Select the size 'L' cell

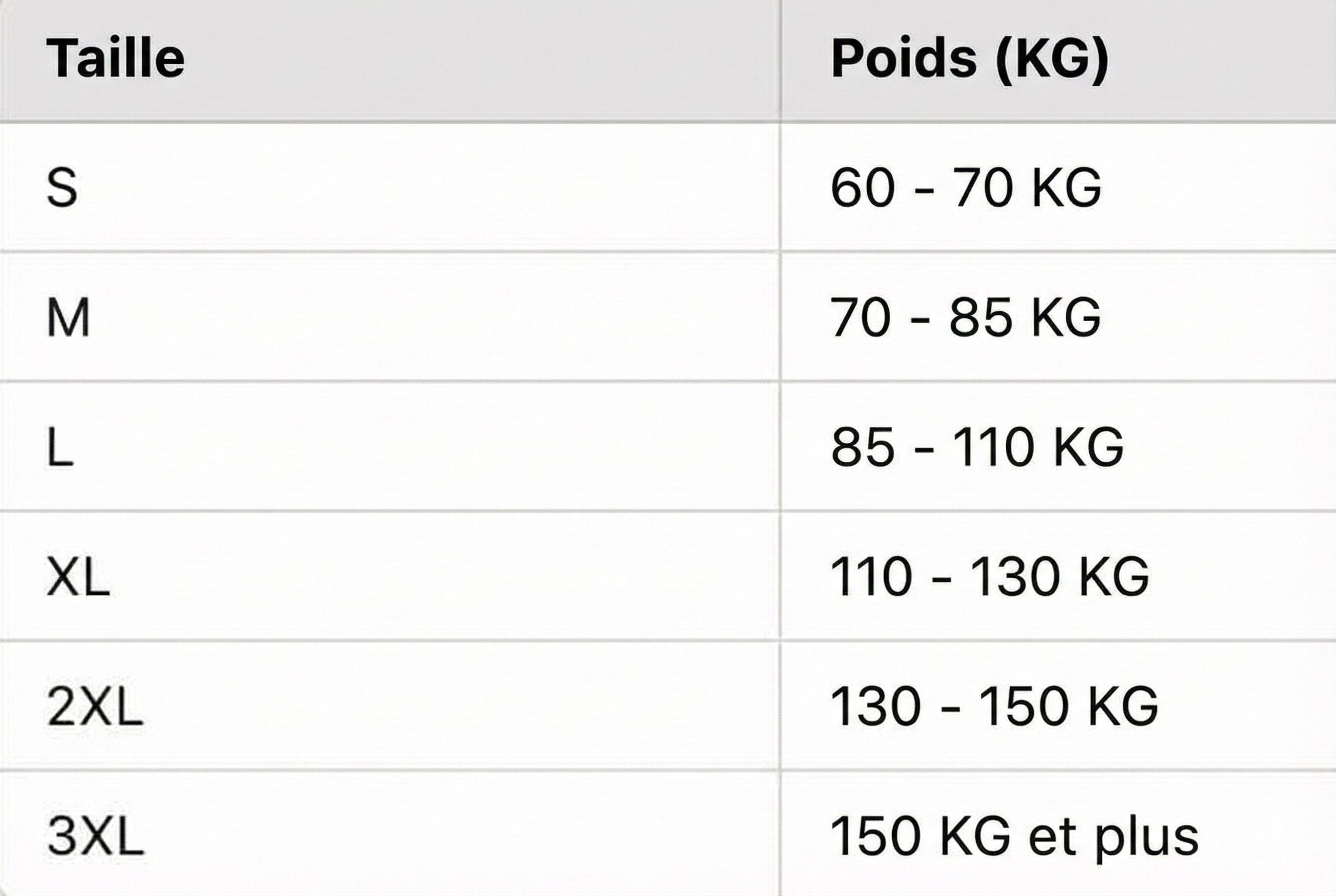60,447
